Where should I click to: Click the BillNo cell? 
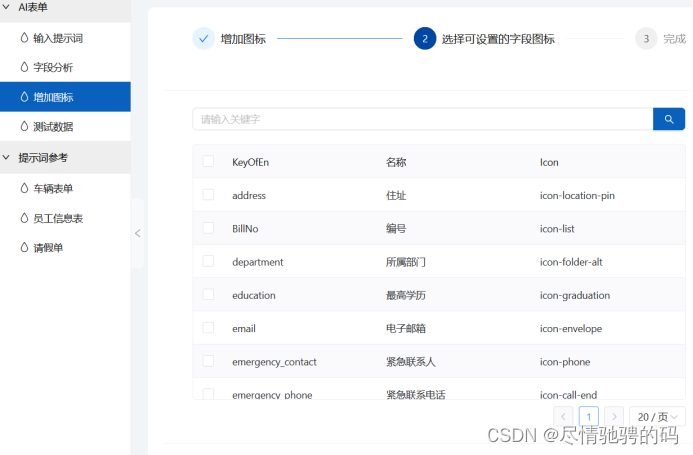tap(245, 229)
